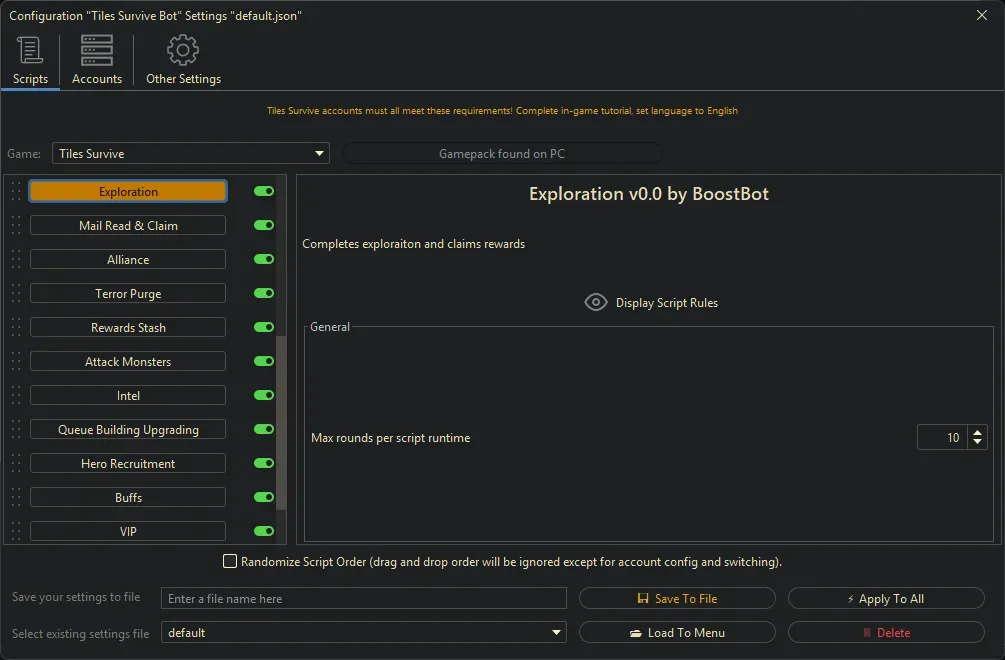Enable Randomize Script Order checkbox
Viewport: 1005px width, 660px height.
coord(230,562)
